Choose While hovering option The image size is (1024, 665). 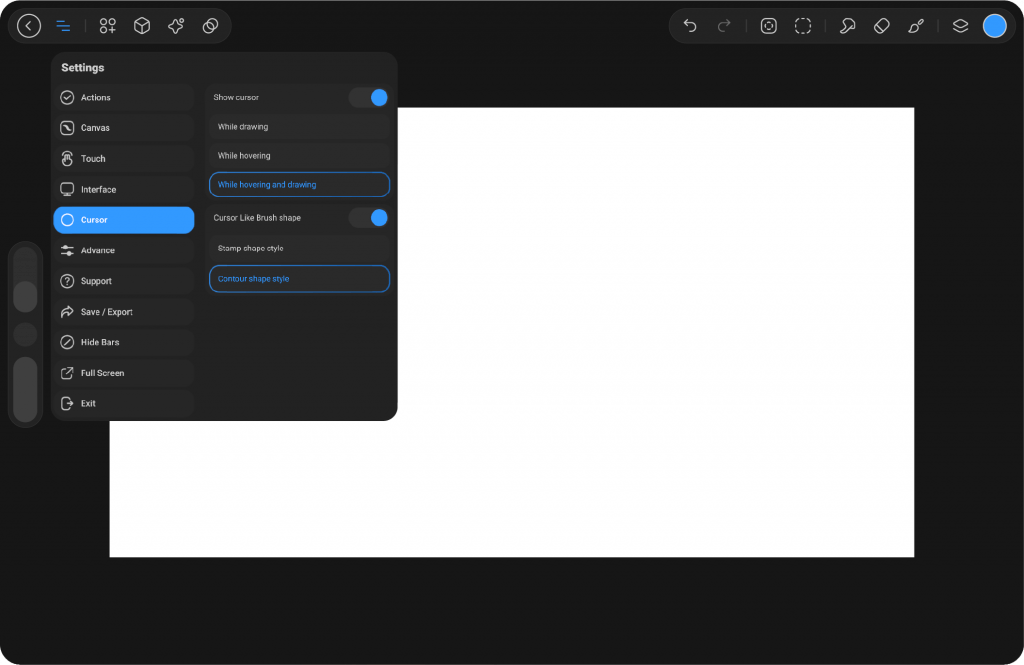[299, 156]
